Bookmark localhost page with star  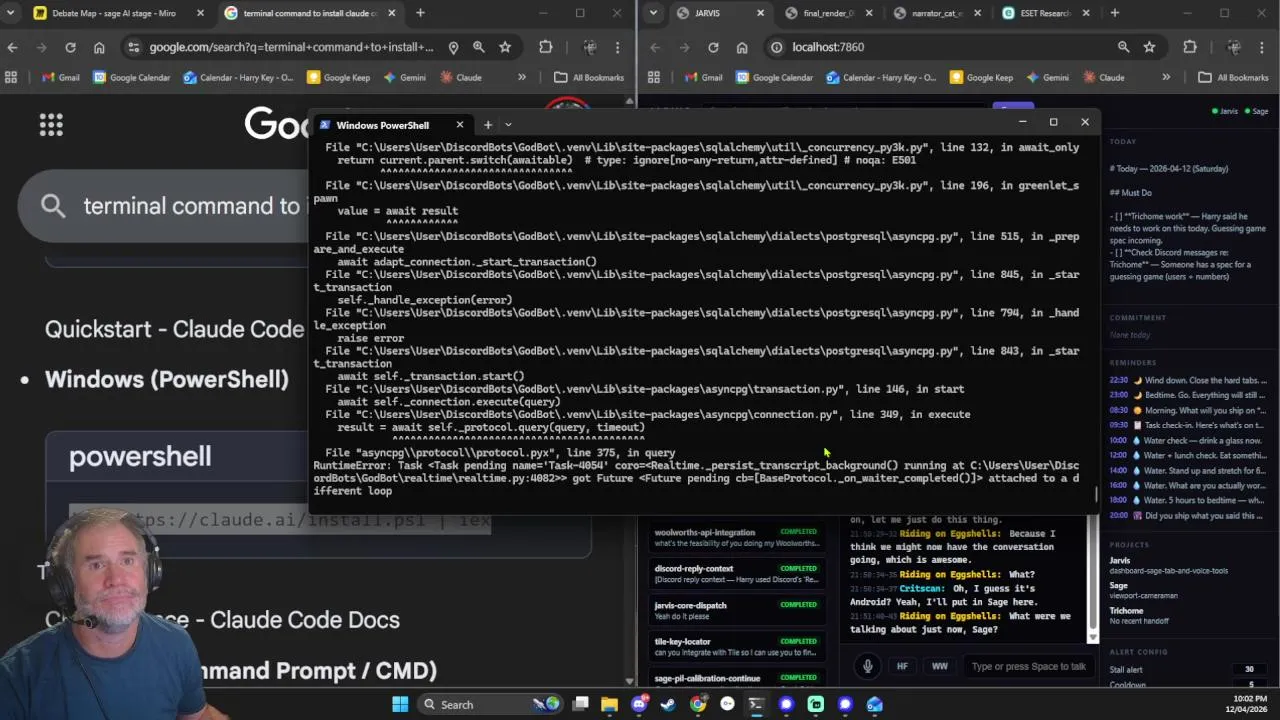click(x=1149, y=47)
